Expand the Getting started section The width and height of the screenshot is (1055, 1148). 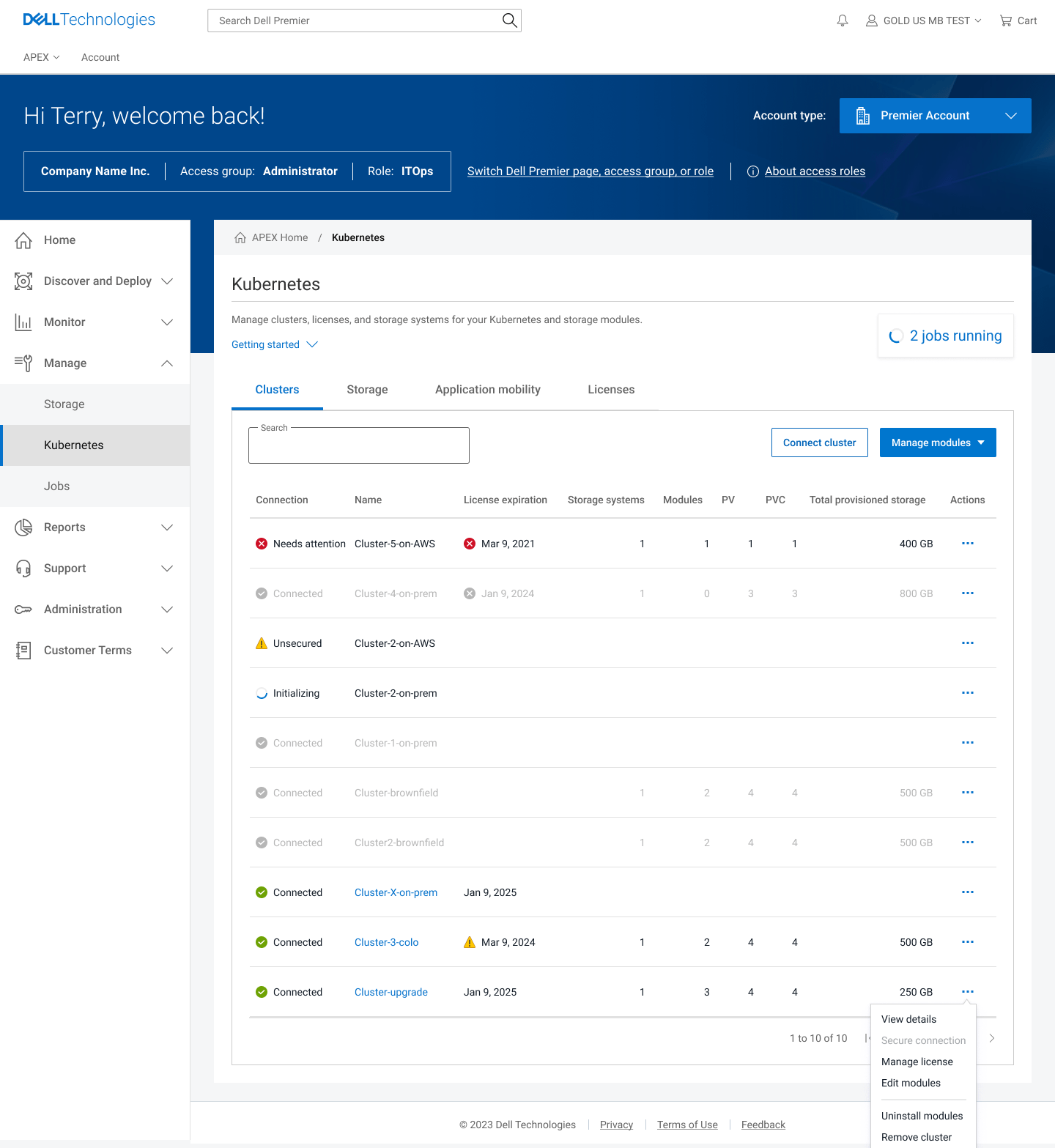275,344
